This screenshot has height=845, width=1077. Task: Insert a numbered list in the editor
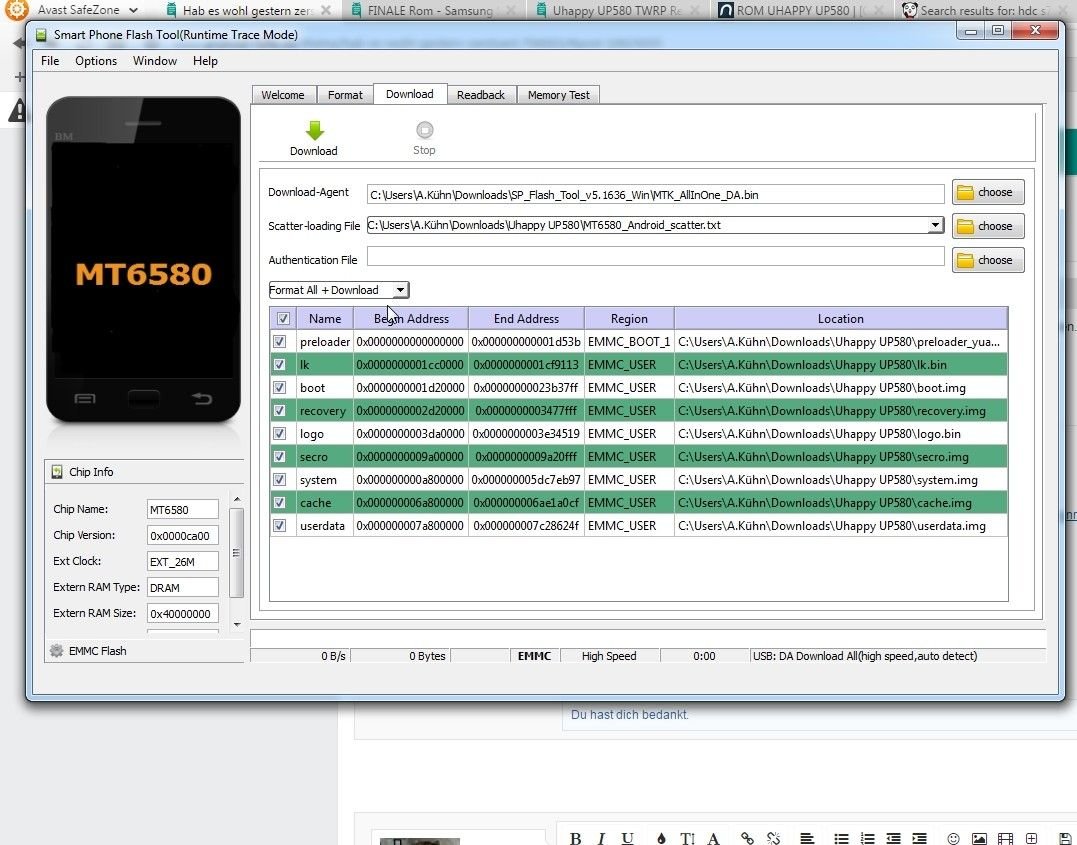(x=867, y=838)
